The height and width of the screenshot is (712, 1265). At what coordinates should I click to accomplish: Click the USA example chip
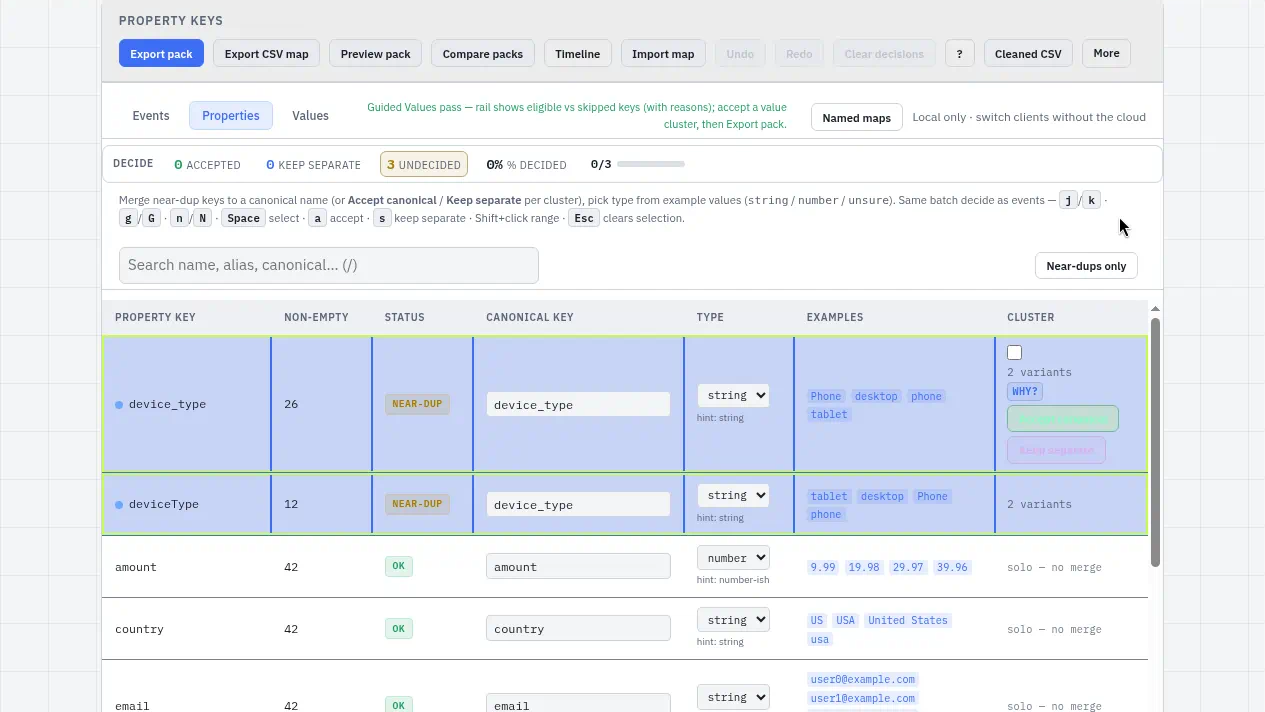[846, 620]
